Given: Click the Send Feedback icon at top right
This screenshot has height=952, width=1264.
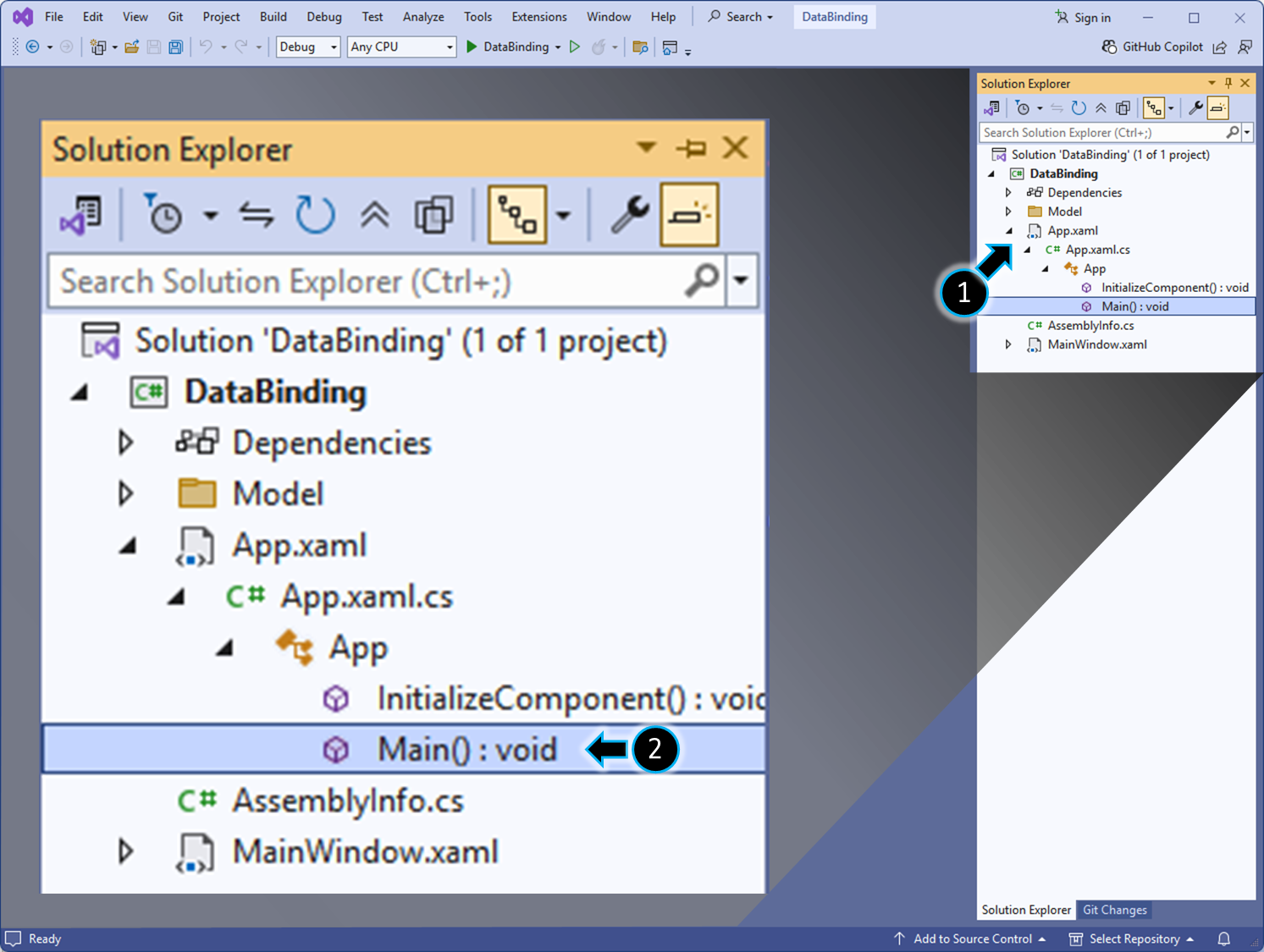Looking at the screenshot, I should pos(1245,47).
